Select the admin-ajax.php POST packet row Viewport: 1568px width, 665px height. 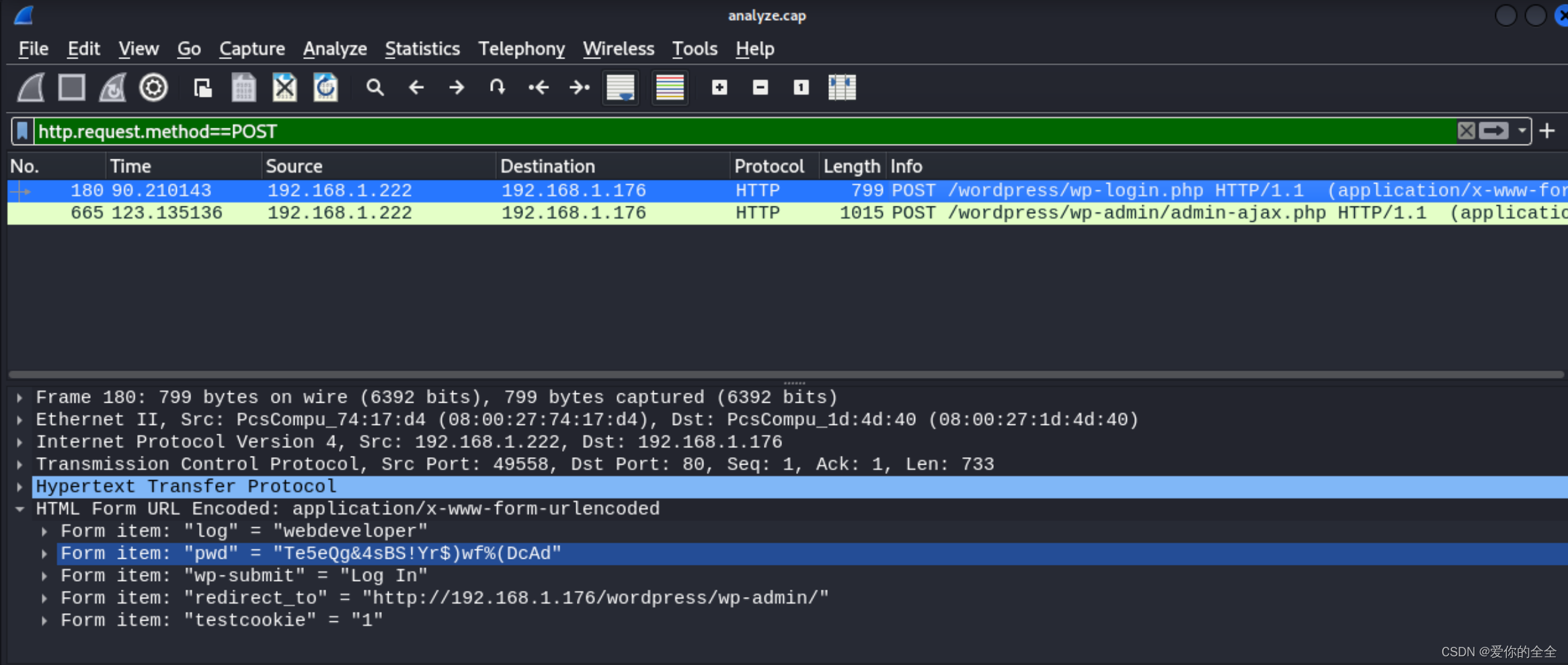[605, 212]
